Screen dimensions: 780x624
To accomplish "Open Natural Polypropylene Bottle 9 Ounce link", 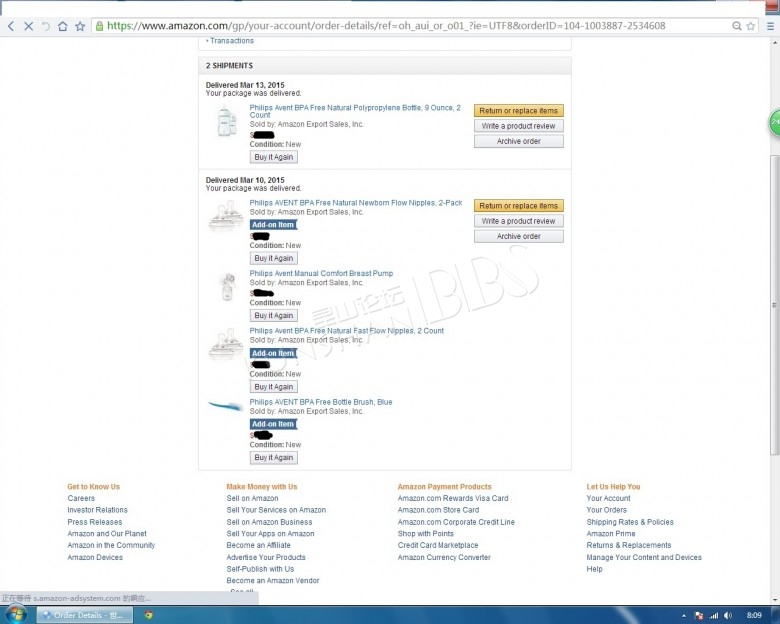I will click(355, 111).
